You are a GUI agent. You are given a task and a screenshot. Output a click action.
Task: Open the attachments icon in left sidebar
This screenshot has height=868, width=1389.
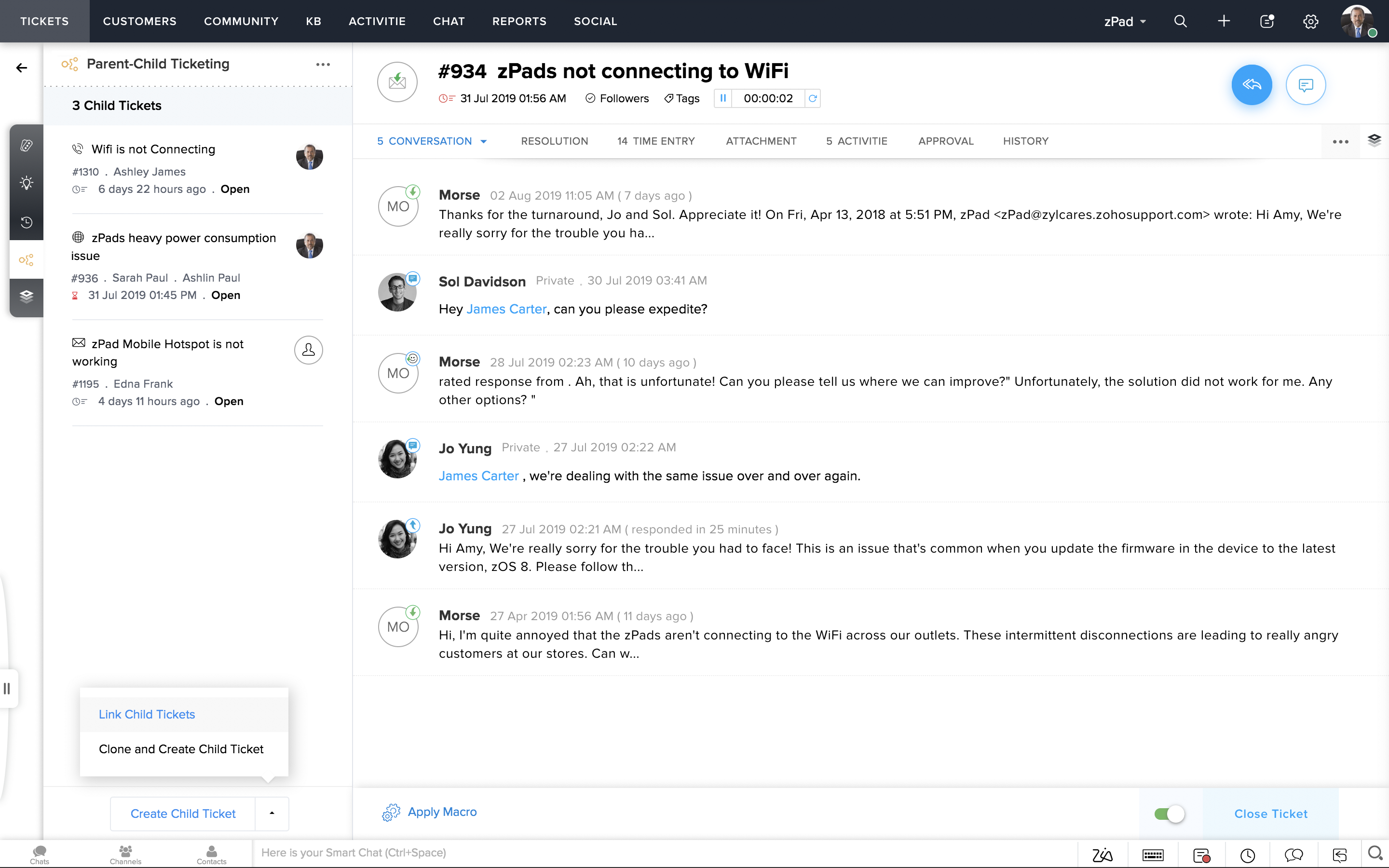point(27,145)
